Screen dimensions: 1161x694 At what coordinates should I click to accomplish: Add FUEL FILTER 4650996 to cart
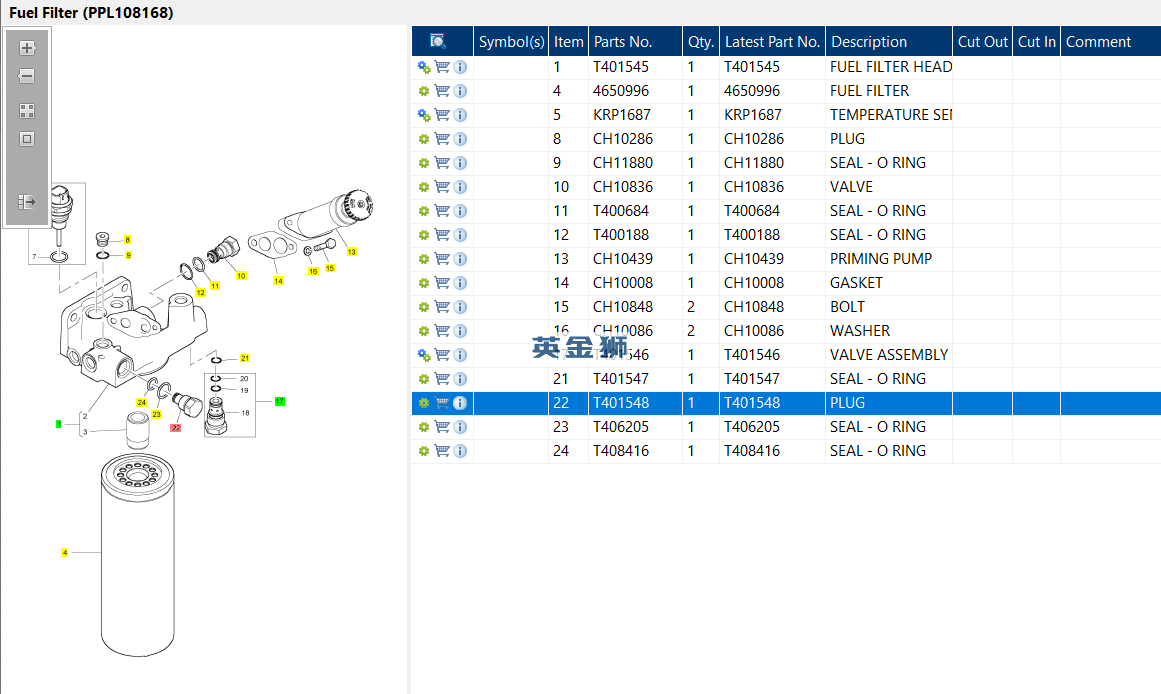pos(442,90)
